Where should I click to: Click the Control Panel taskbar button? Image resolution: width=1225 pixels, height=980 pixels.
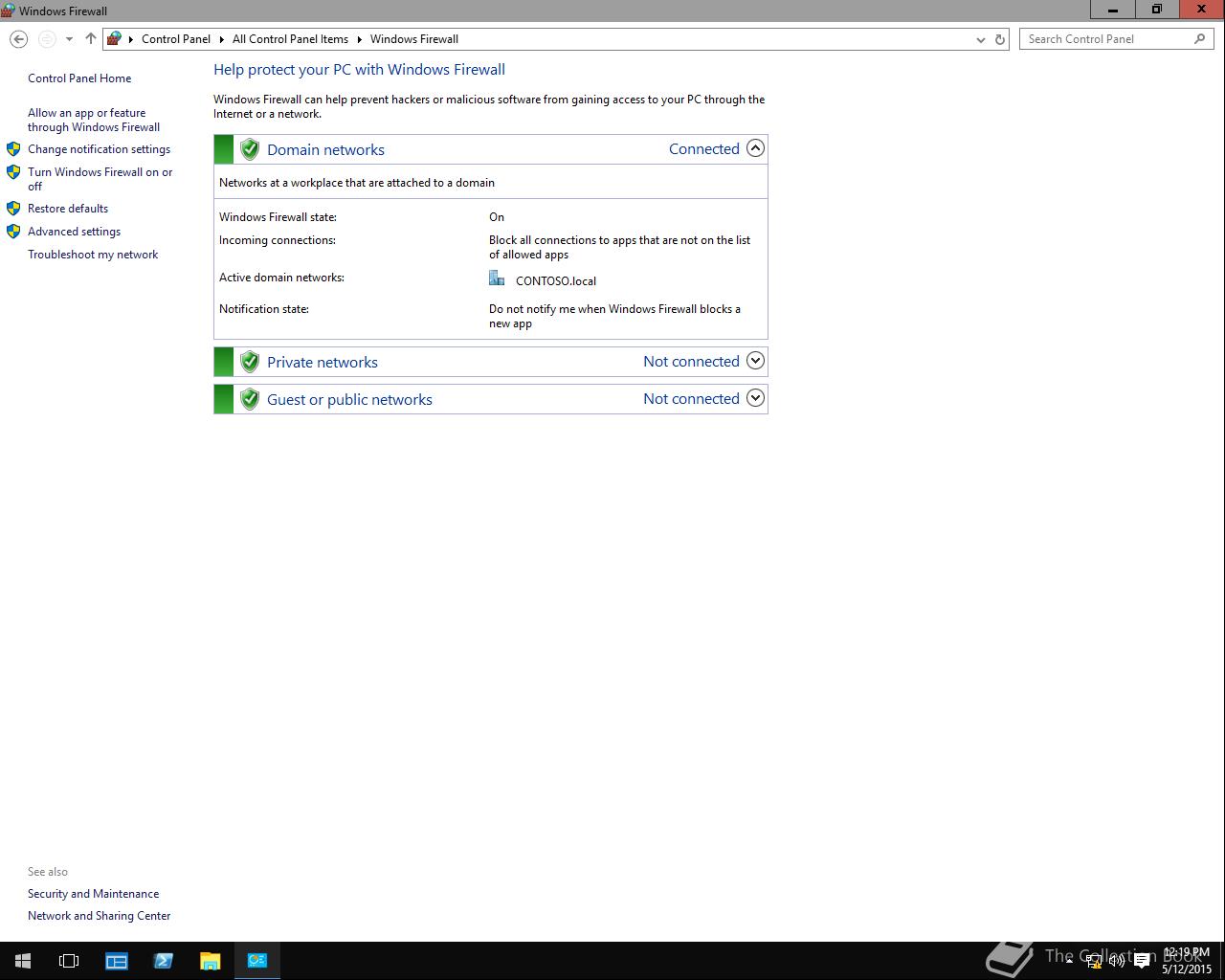click(257, 961)
